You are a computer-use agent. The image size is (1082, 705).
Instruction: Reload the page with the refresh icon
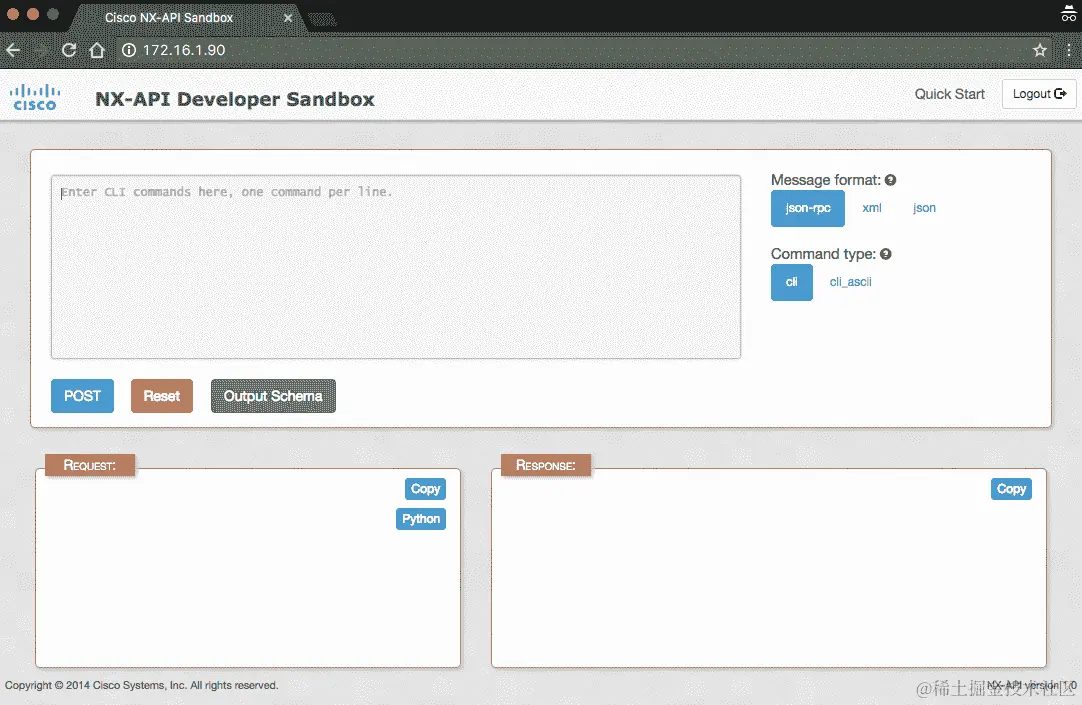68,50
